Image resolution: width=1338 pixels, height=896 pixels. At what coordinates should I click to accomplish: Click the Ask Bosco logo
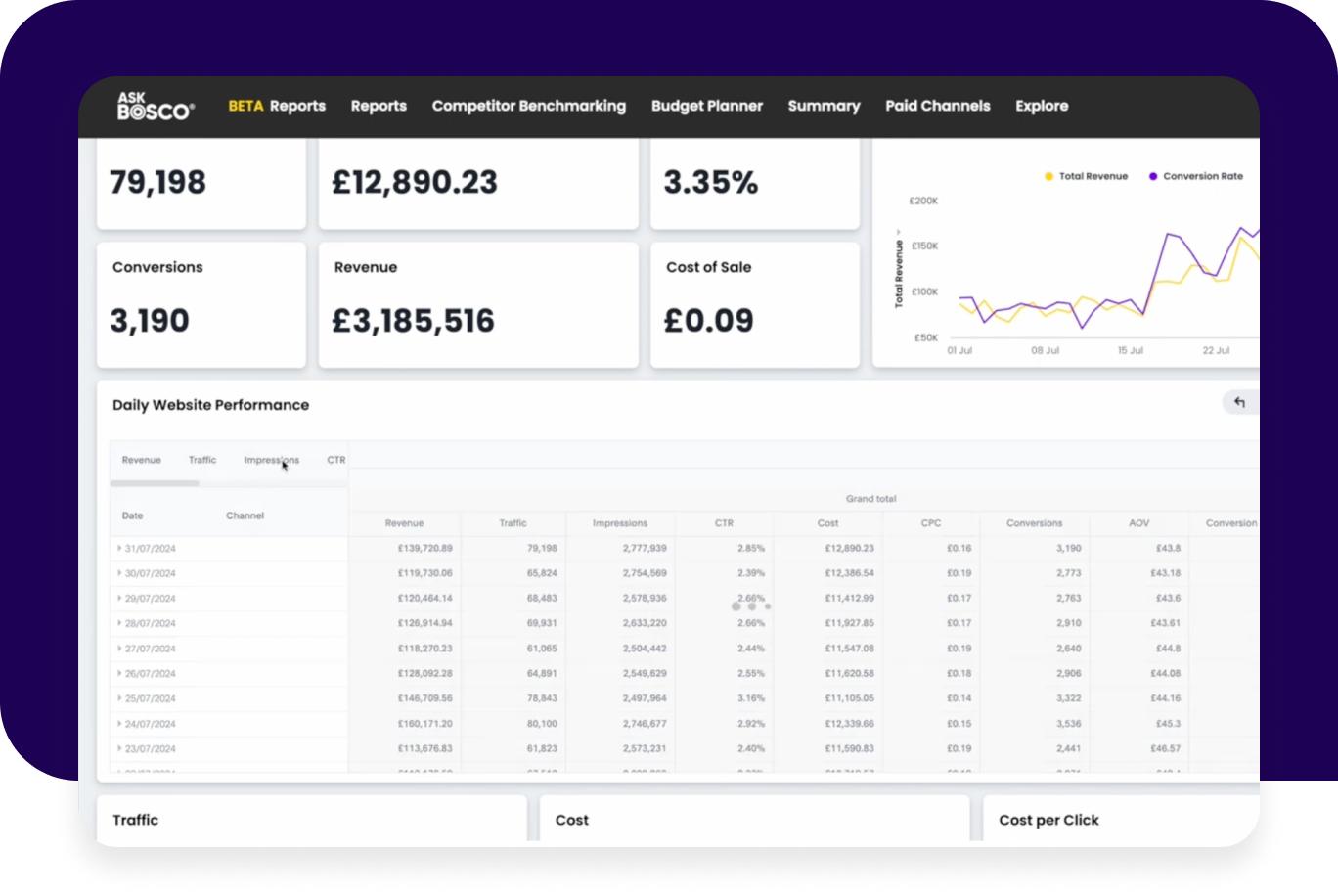coord(156,106)
